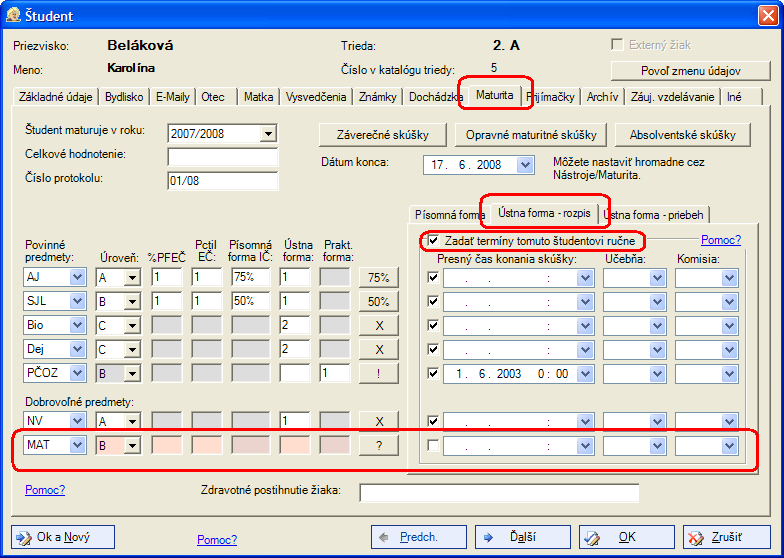The image size is (784, 558).
Task: Select the Matka tab
Action: (x=258, y=97)
